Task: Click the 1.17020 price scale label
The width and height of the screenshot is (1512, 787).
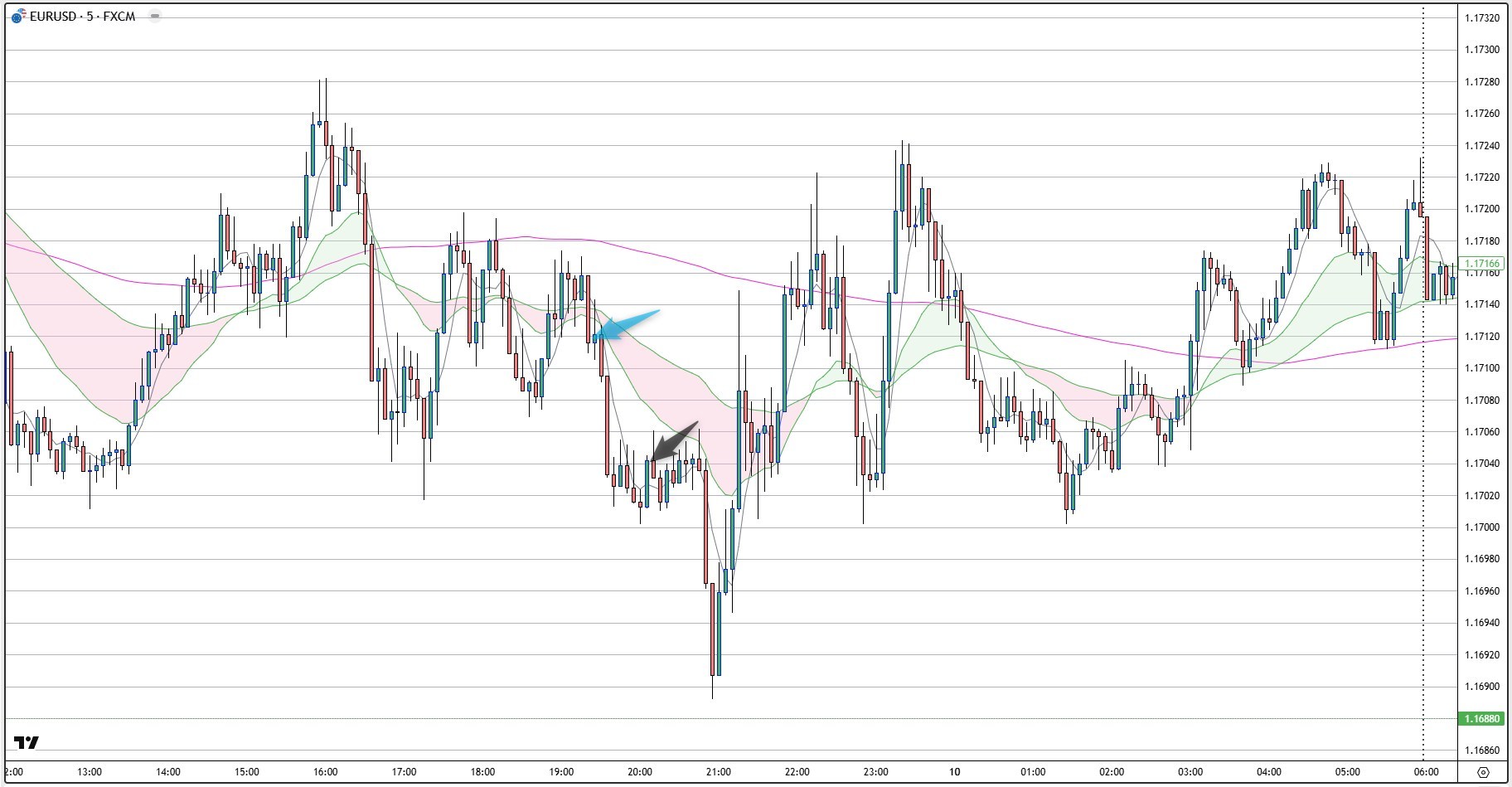Action: pyautogui.click(x=1482, y=496)
